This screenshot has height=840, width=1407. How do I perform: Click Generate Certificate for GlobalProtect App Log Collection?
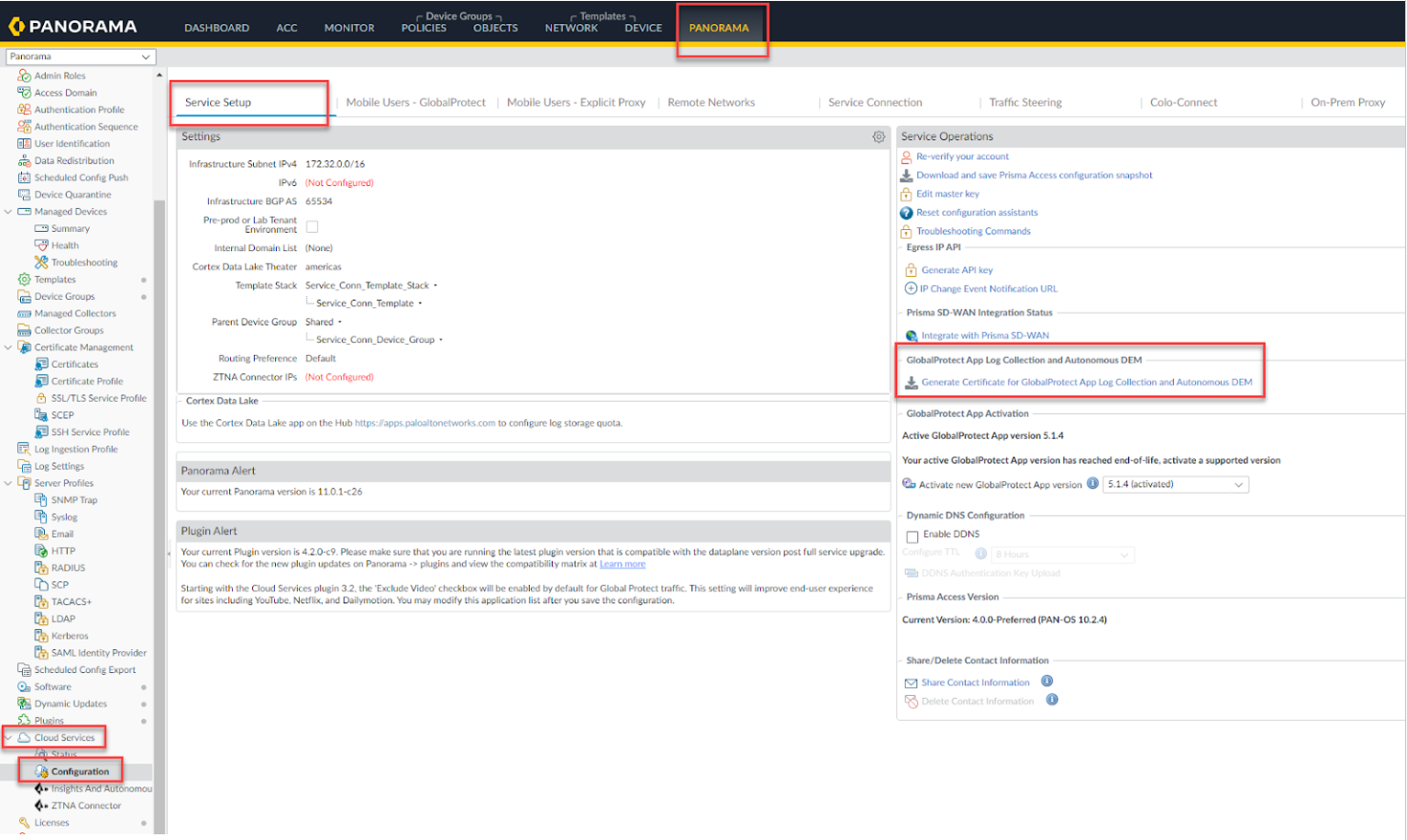[x=1086, y=383]
